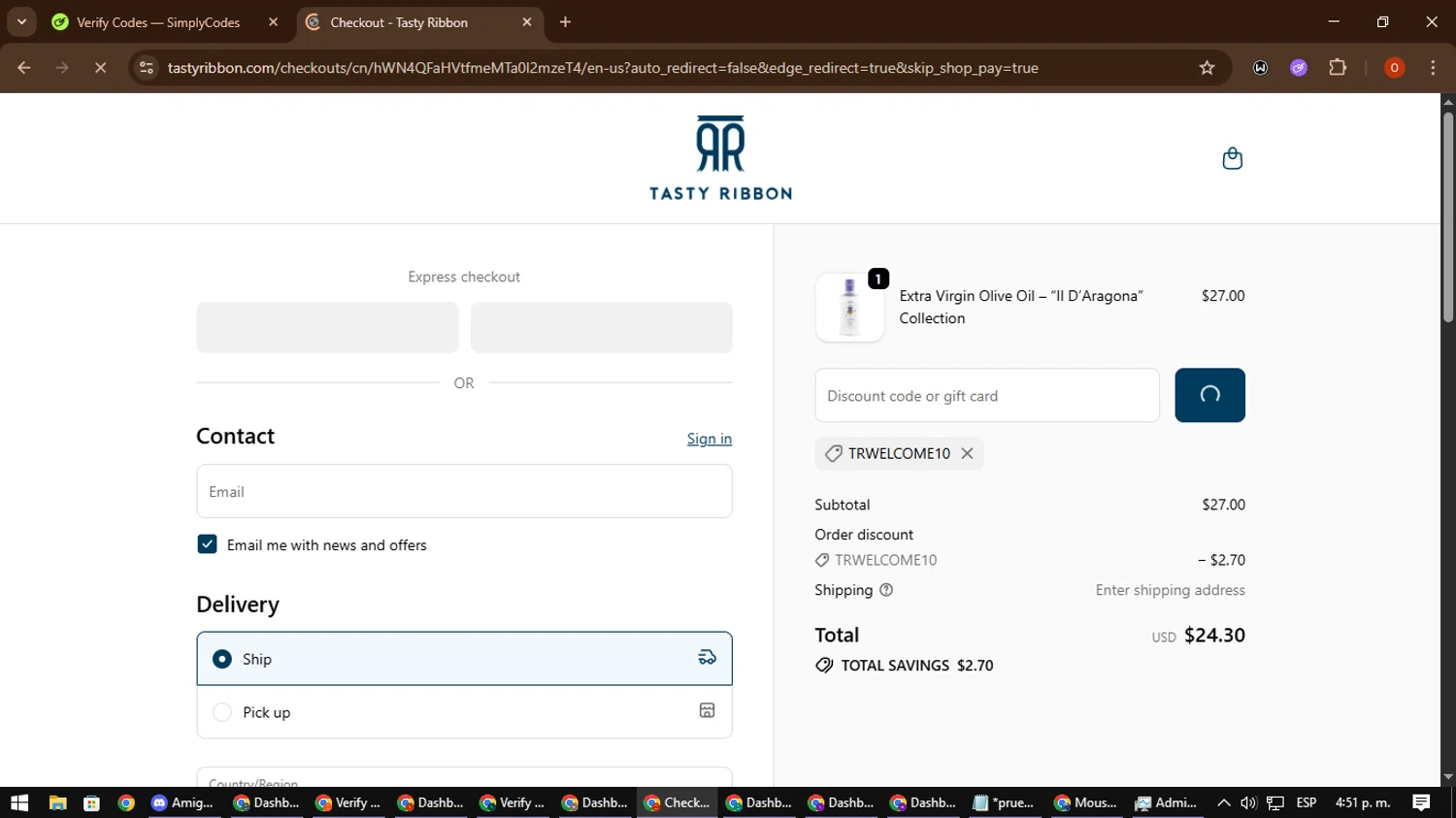Viewport: 1456px width, 818px height.
Task: Click the first express checkout button
Action: coord(327,327)
